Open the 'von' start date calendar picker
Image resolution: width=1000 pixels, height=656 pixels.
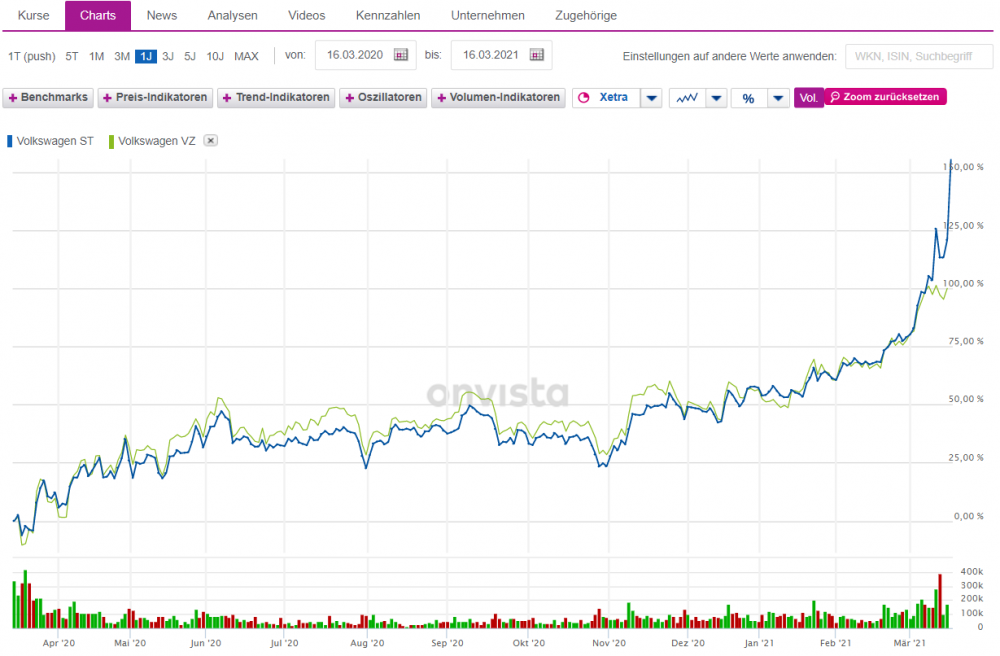point(401,55)
